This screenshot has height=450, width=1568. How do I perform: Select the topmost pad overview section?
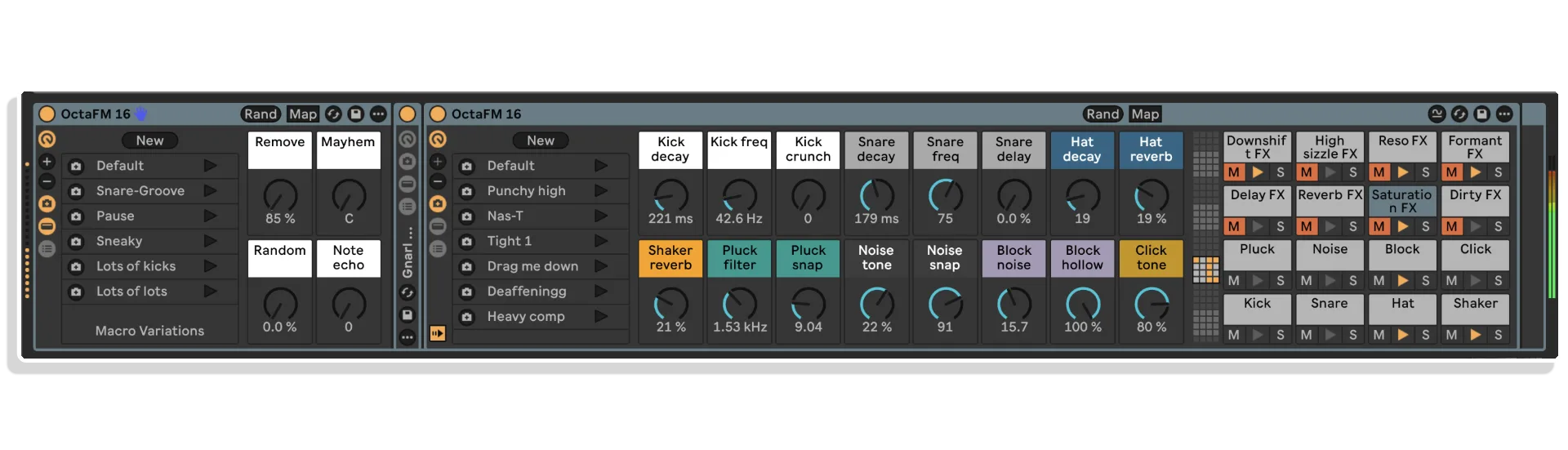tap(1206, 137)
